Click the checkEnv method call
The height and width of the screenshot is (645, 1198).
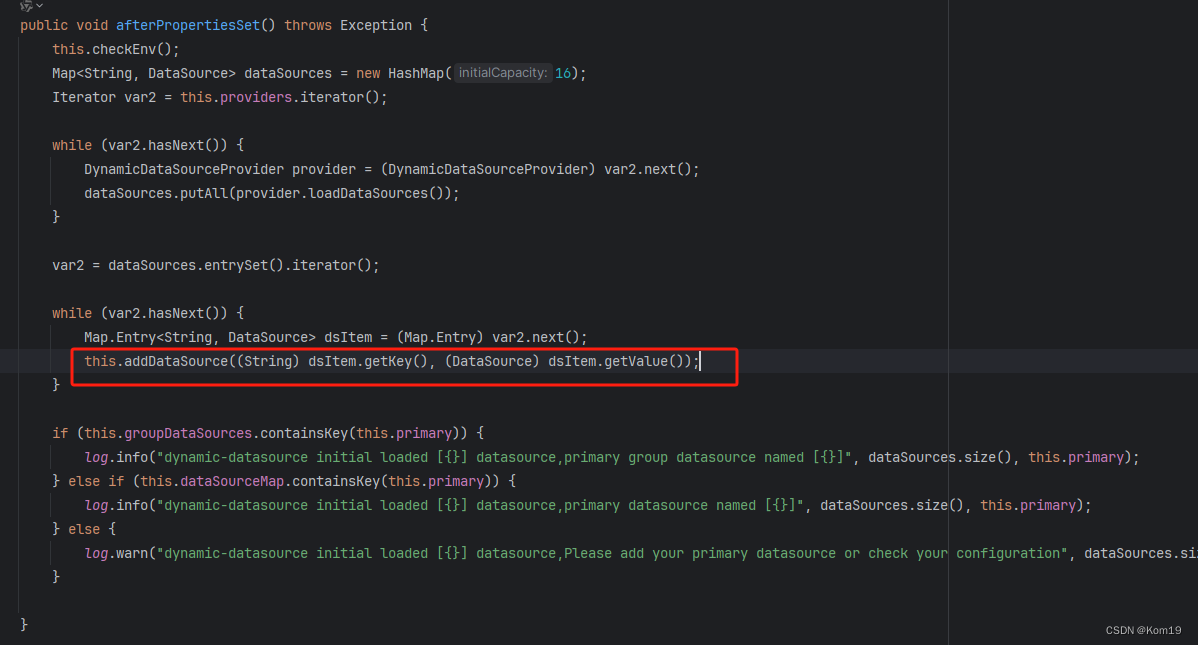124,50
